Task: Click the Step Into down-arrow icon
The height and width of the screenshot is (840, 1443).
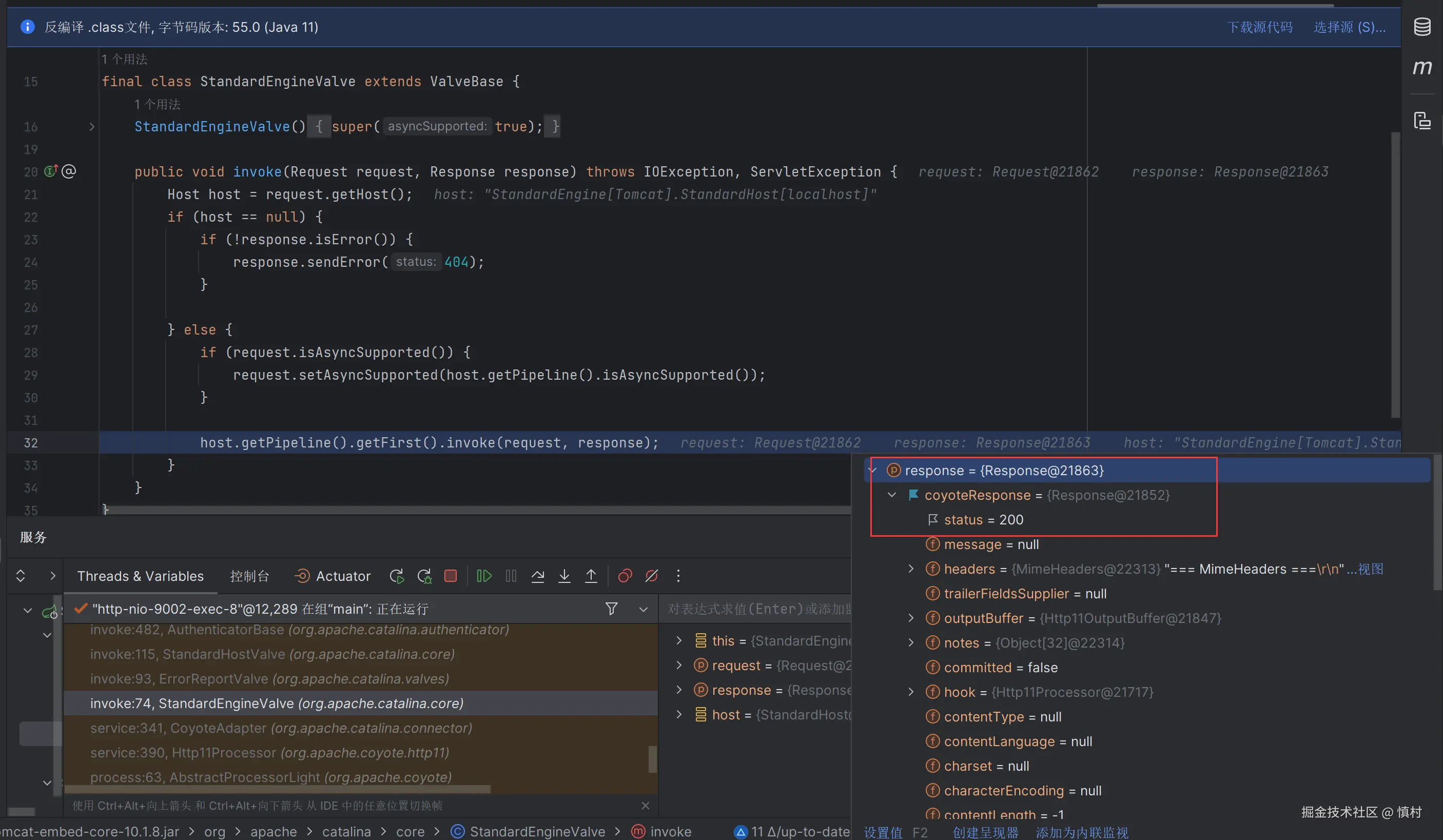Action: point(564,575)
